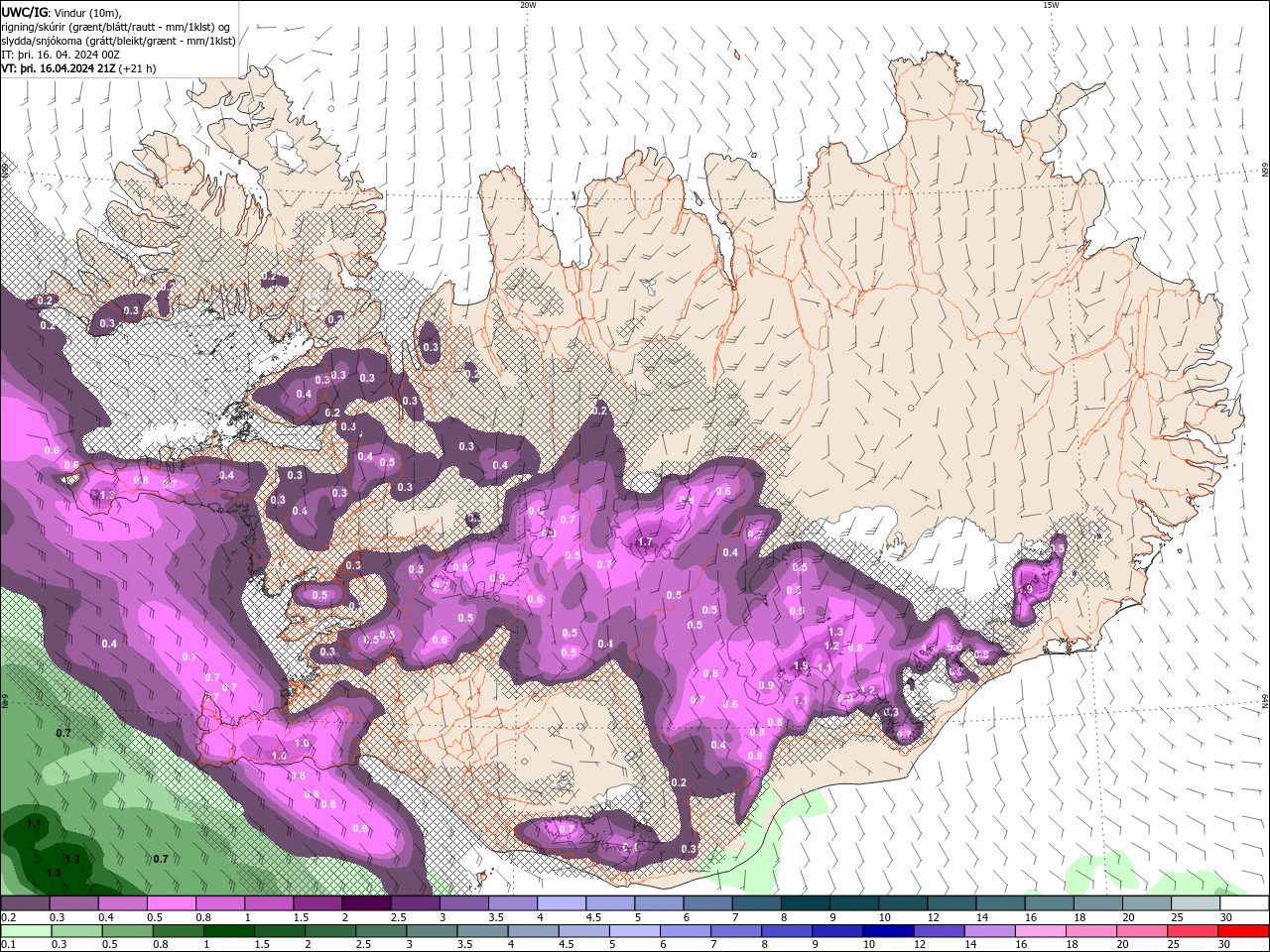Select the dark teal 8–9 upper legend swatch
The image size is (1270, 952).
[x=806, y=903]
